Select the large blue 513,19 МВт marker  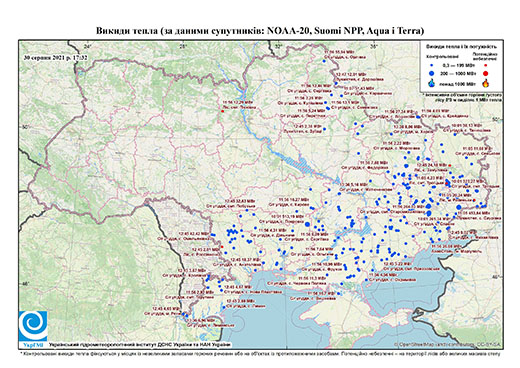point(307,225)
